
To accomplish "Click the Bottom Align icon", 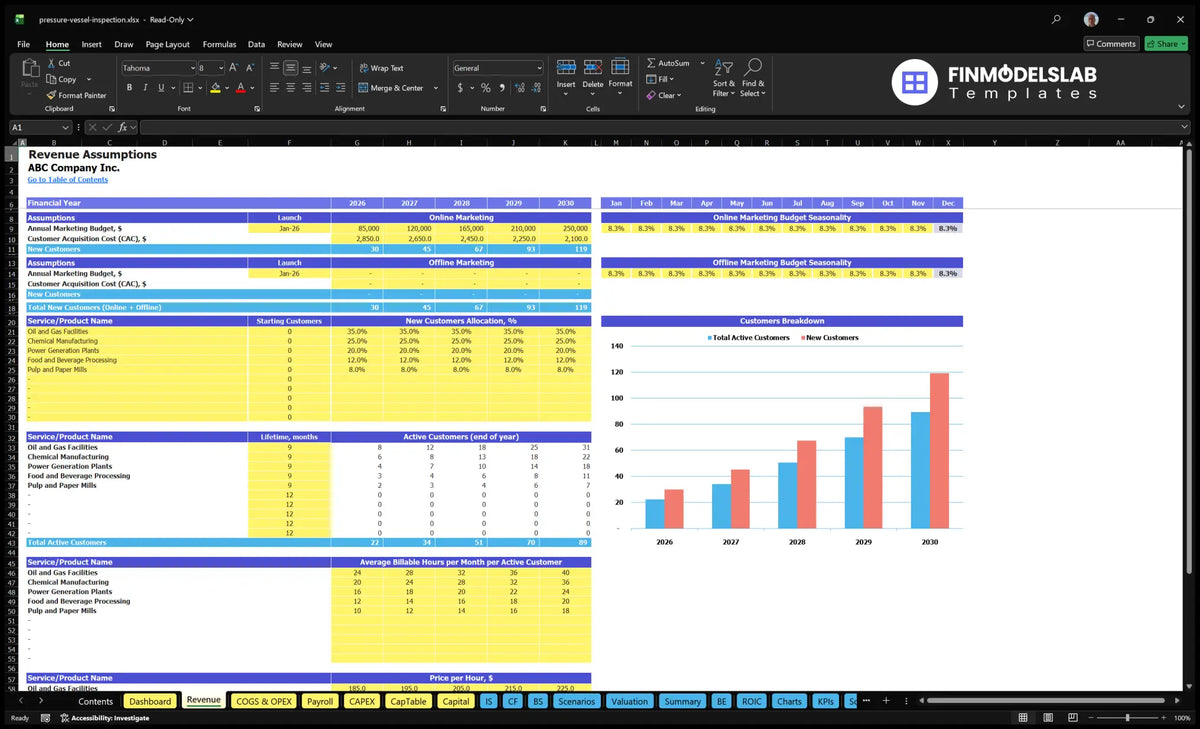I will (x=306, y=68).
